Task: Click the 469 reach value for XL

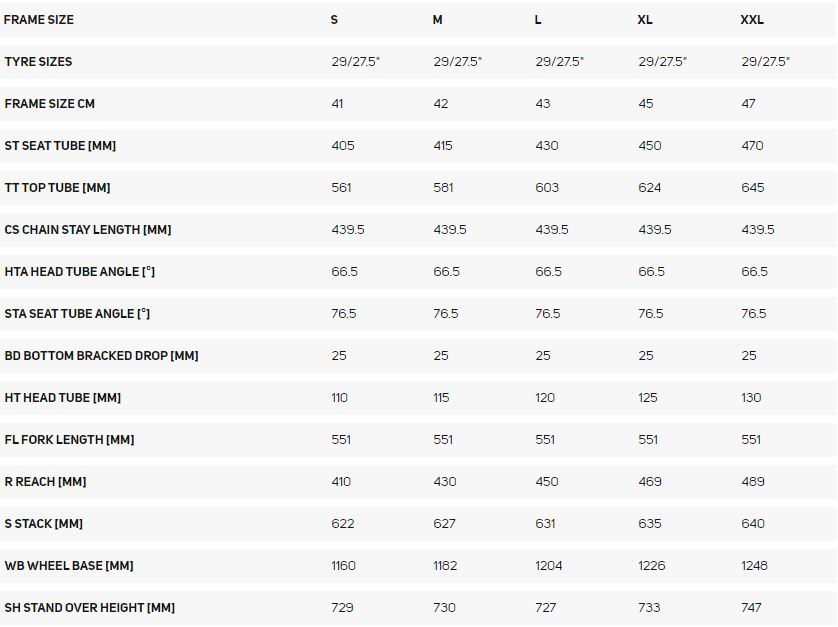Action: click(649, 482)
